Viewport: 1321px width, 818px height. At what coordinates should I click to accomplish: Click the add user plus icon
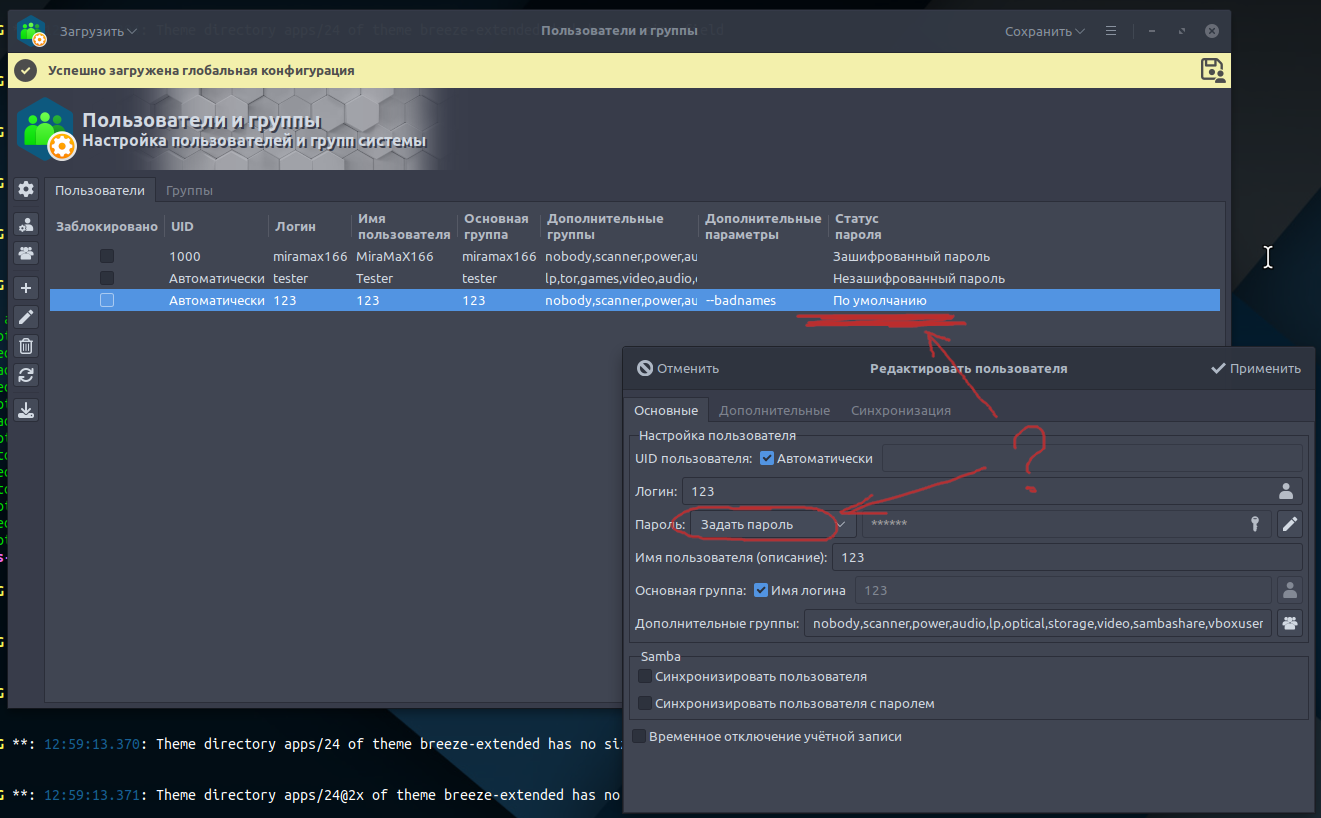tap(27, 287)
